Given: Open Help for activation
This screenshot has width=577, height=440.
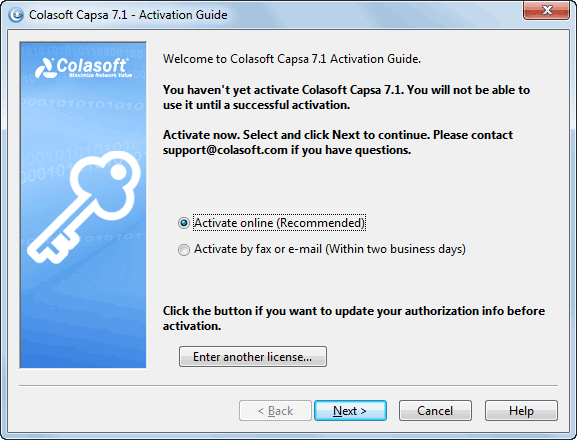Looking at the screenshot, I should click(x=521, y=411).
